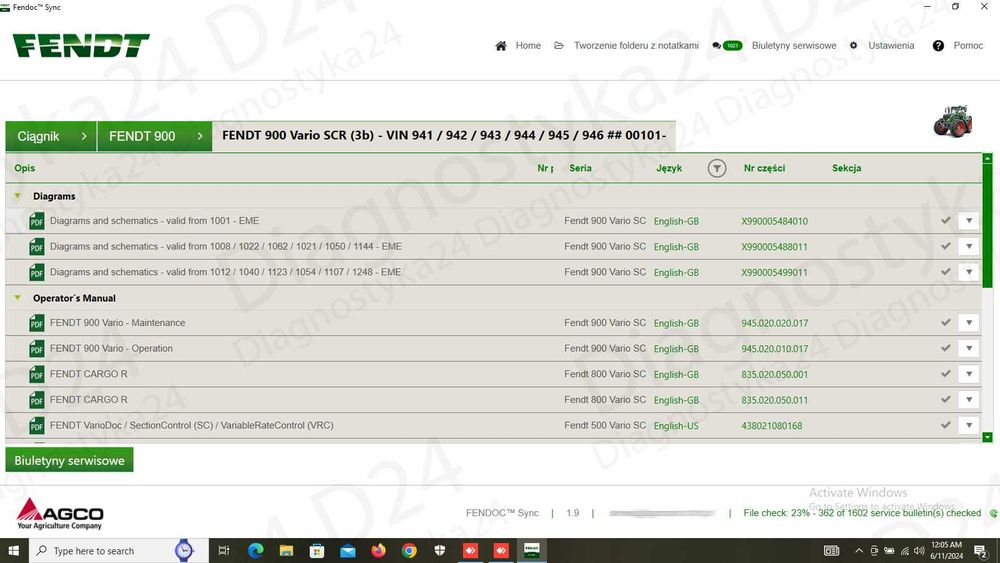Click the Język filter funnel icon
The width and height of the screenshot is (1000, 563).
point(717,168)
